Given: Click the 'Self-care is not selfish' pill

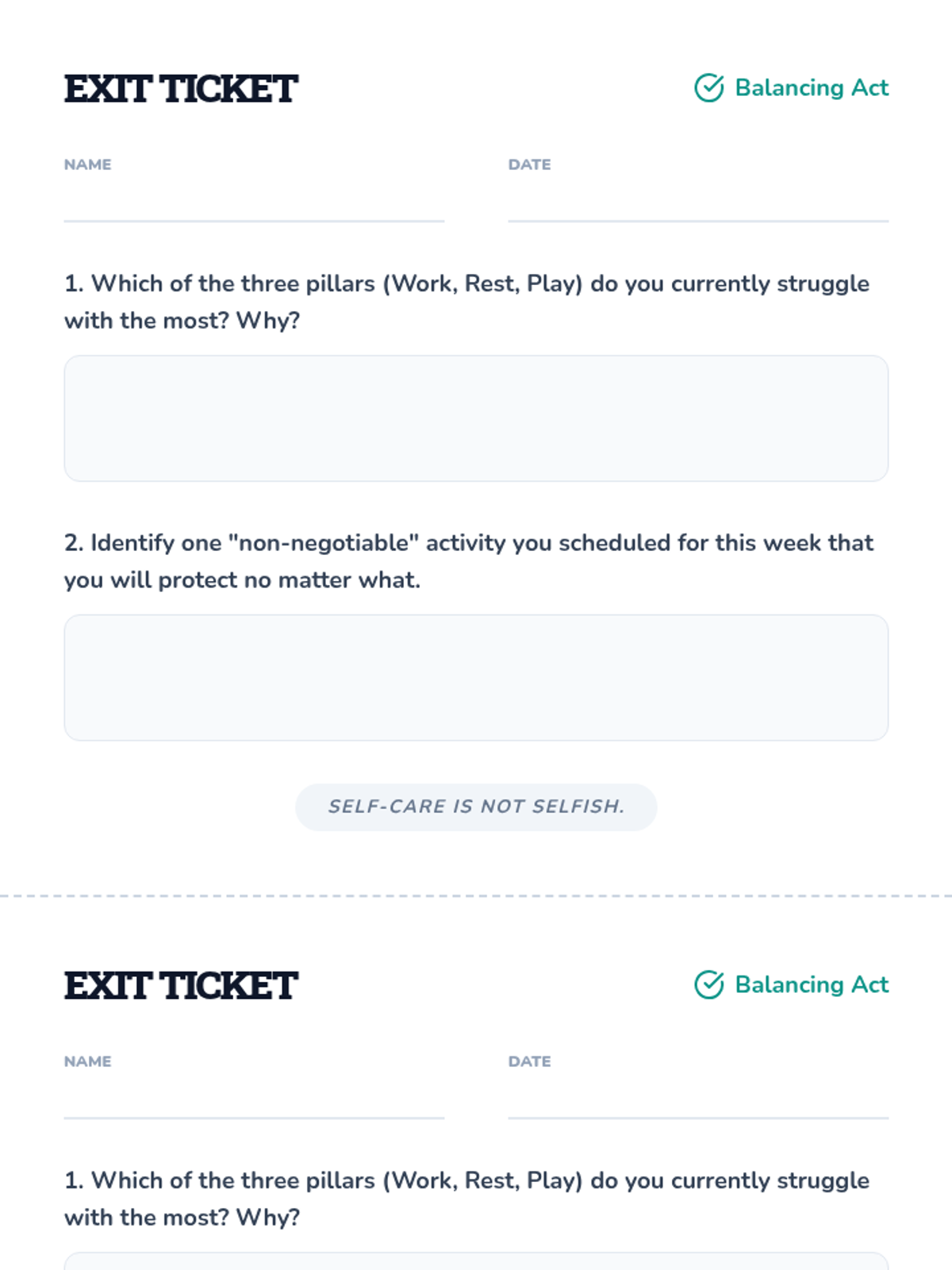Looking at the screenshot, I should coord(476,807).
